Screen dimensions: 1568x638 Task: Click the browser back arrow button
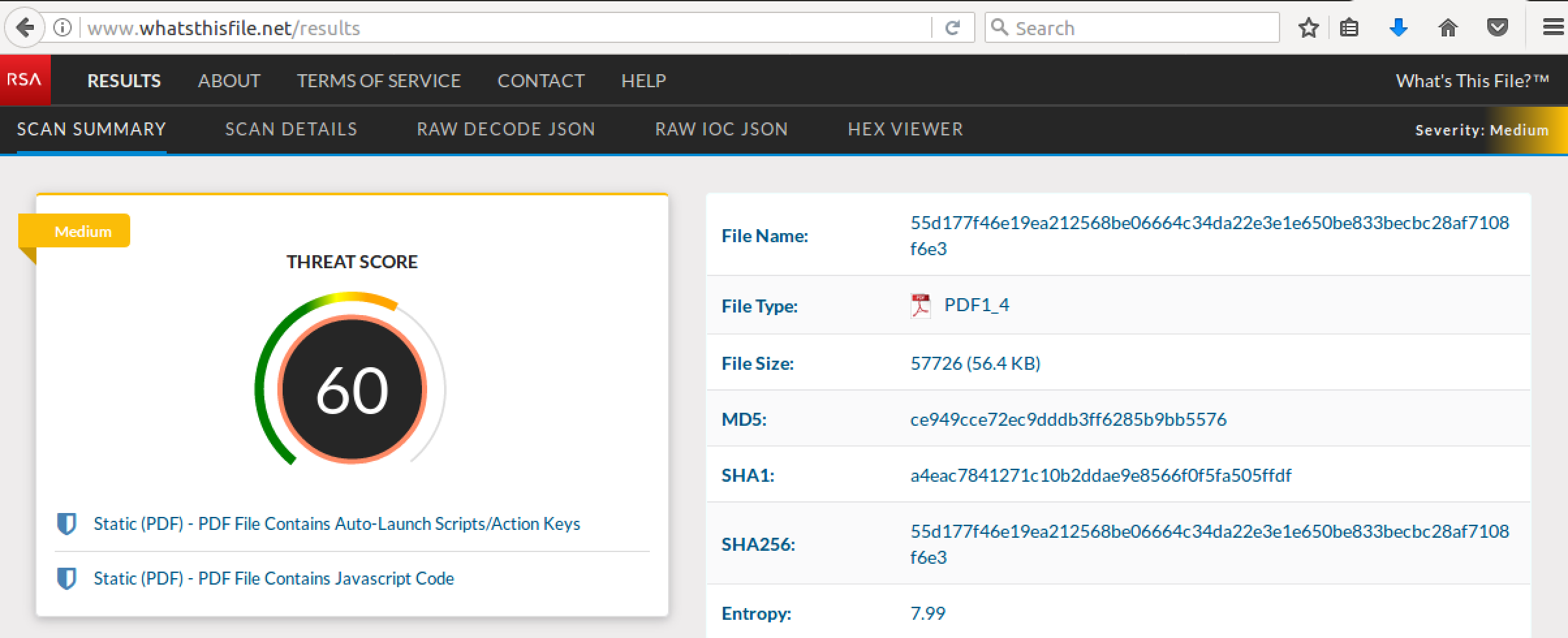pos(25,28)
